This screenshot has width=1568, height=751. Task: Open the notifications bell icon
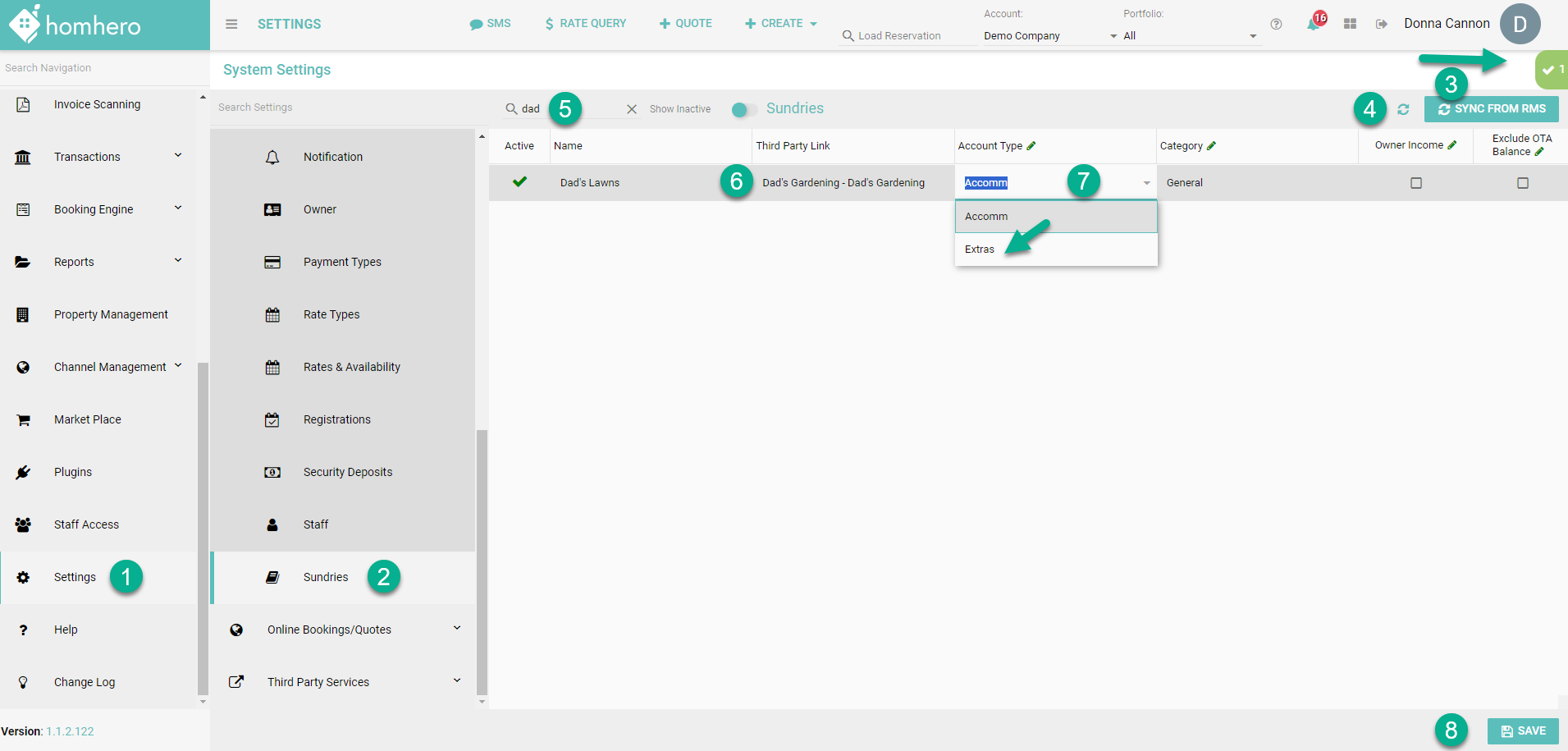[1313, 24]
